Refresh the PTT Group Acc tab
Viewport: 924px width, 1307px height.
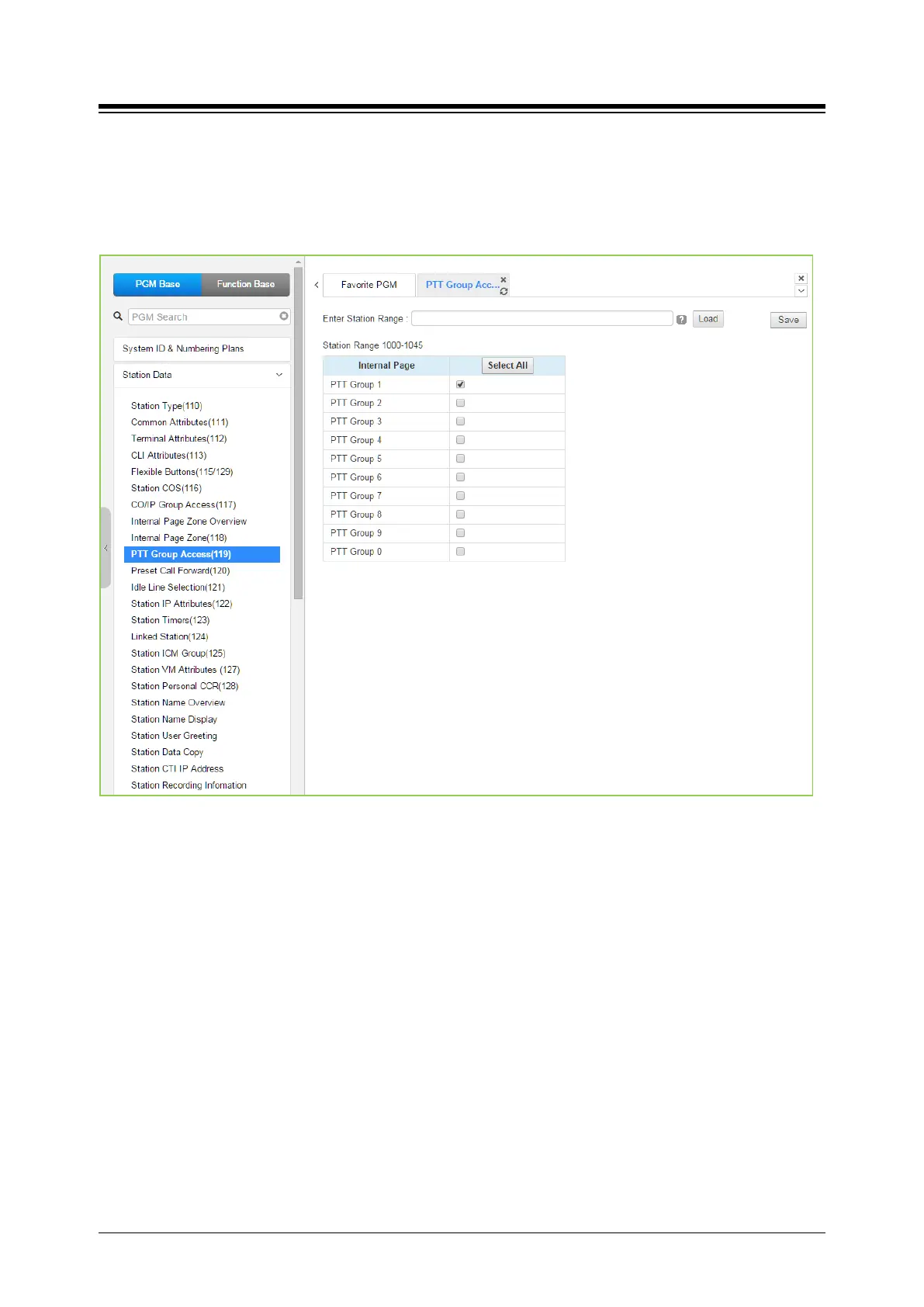pos(504,292)
